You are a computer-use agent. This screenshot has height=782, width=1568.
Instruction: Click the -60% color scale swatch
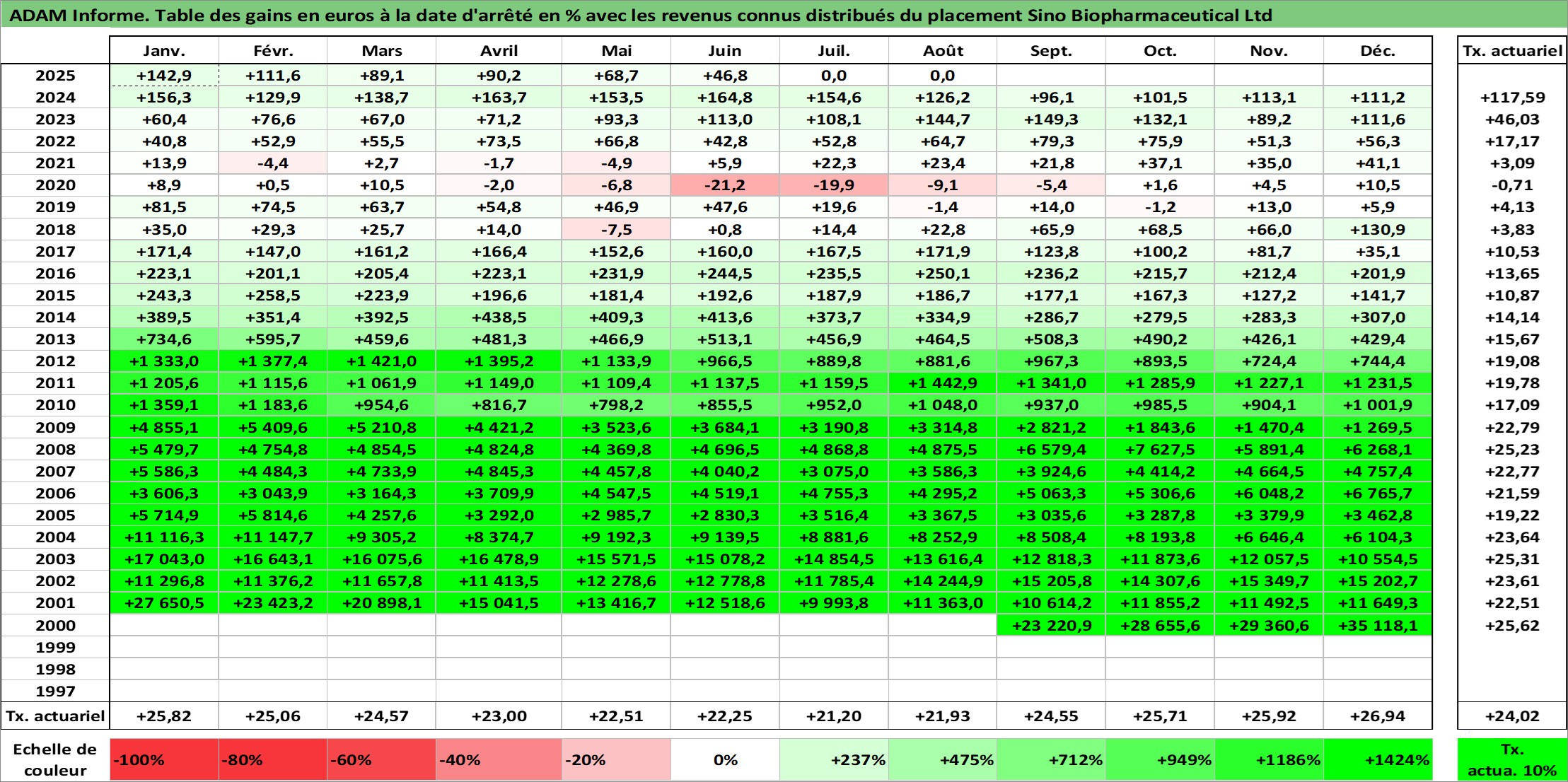[x=382, y=760]
